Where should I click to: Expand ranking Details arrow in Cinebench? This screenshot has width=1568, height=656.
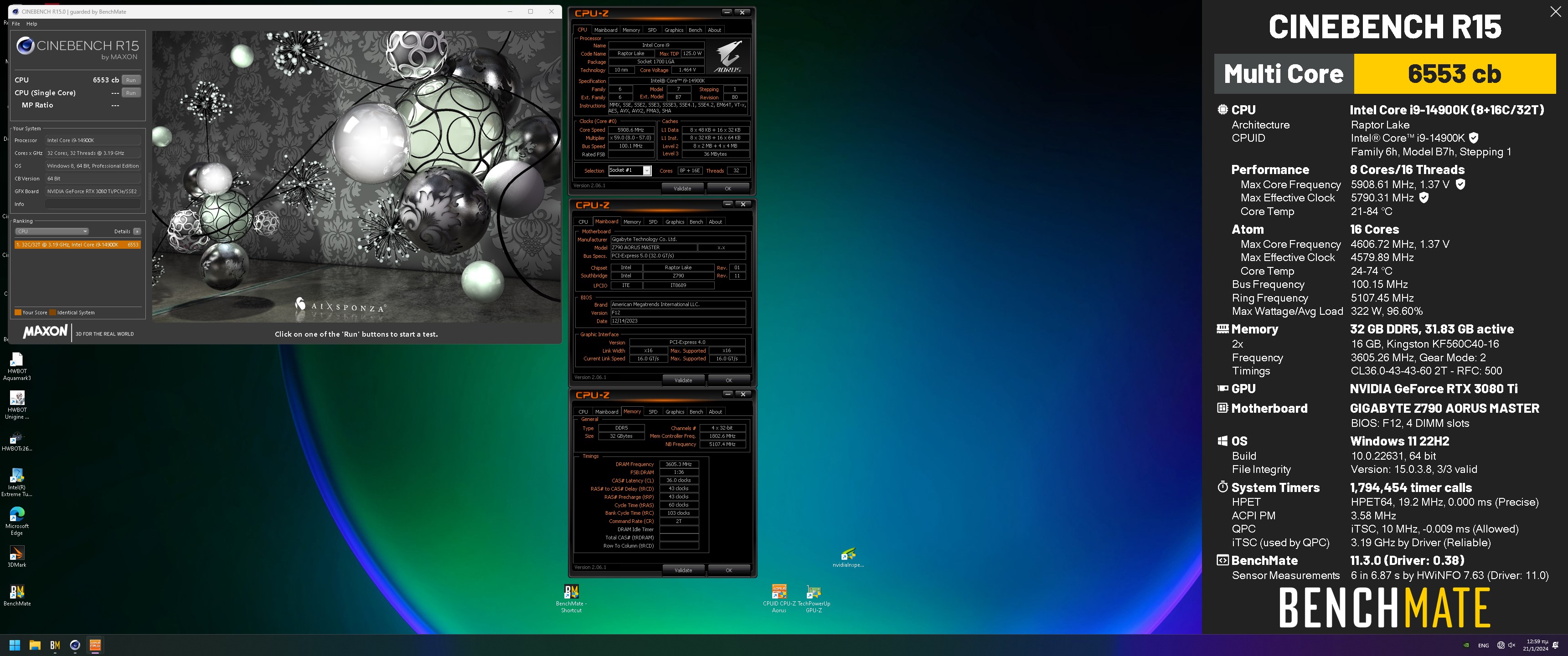pos(137,231)
